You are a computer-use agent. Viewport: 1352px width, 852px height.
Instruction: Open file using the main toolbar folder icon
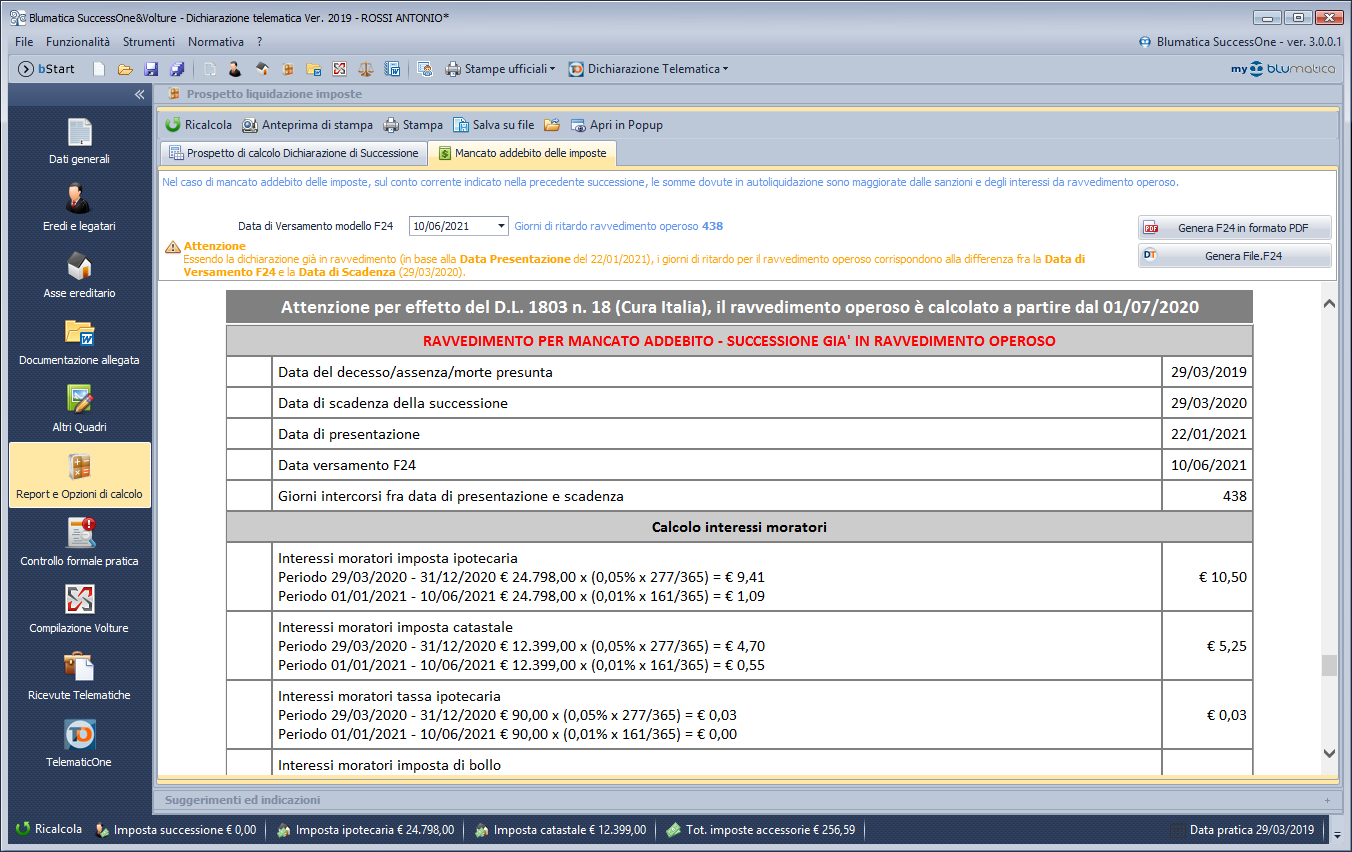click(125, 69)
